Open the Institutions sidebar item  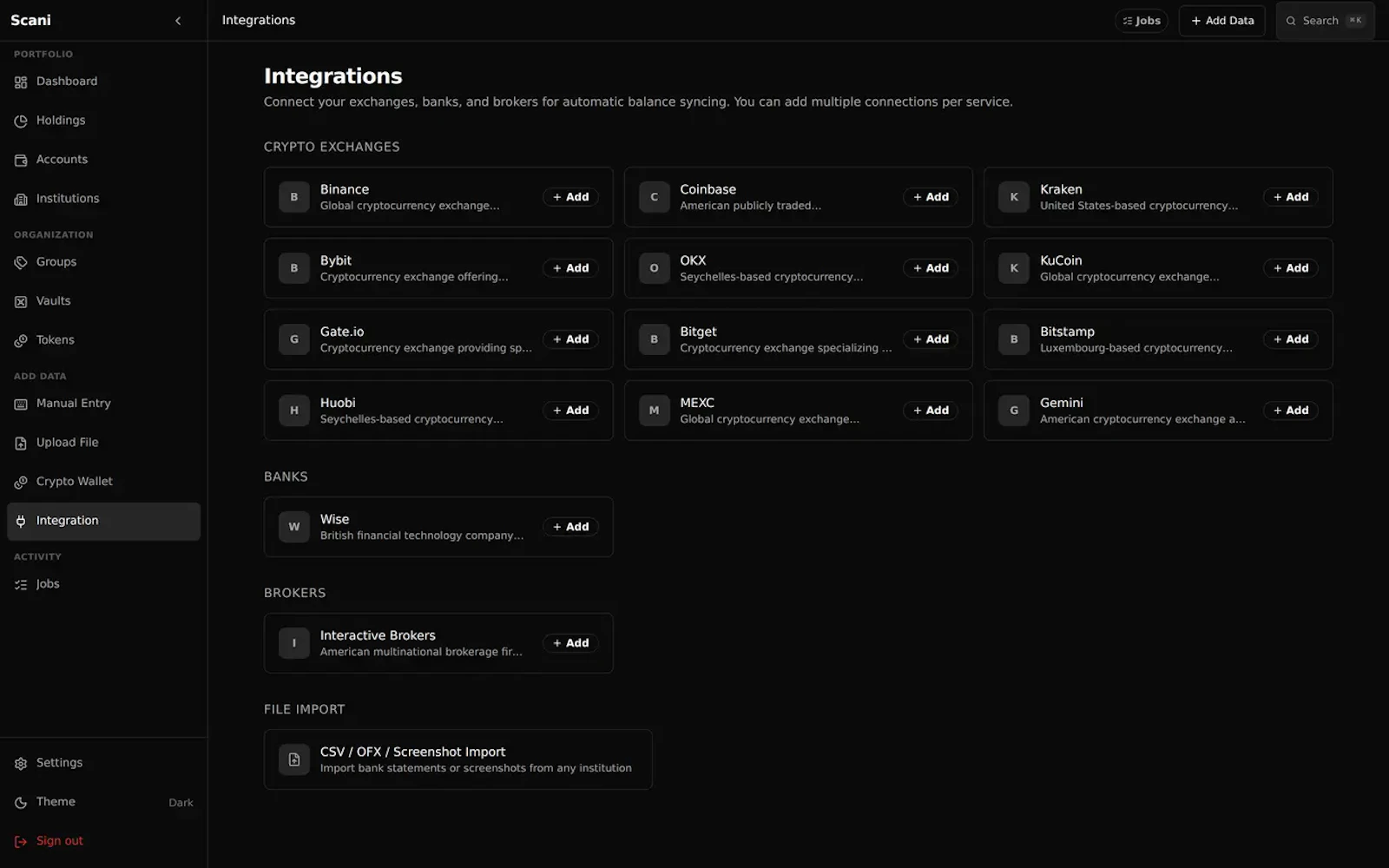103,199
